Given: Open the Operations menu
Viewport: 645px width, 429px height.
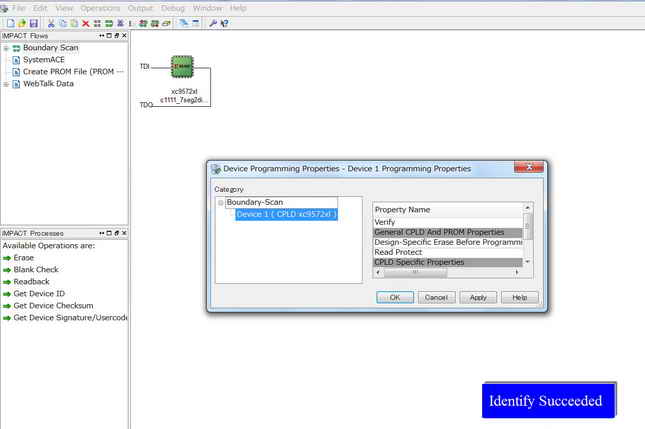Looking at the screenshot, I should (x=100, y=8).
